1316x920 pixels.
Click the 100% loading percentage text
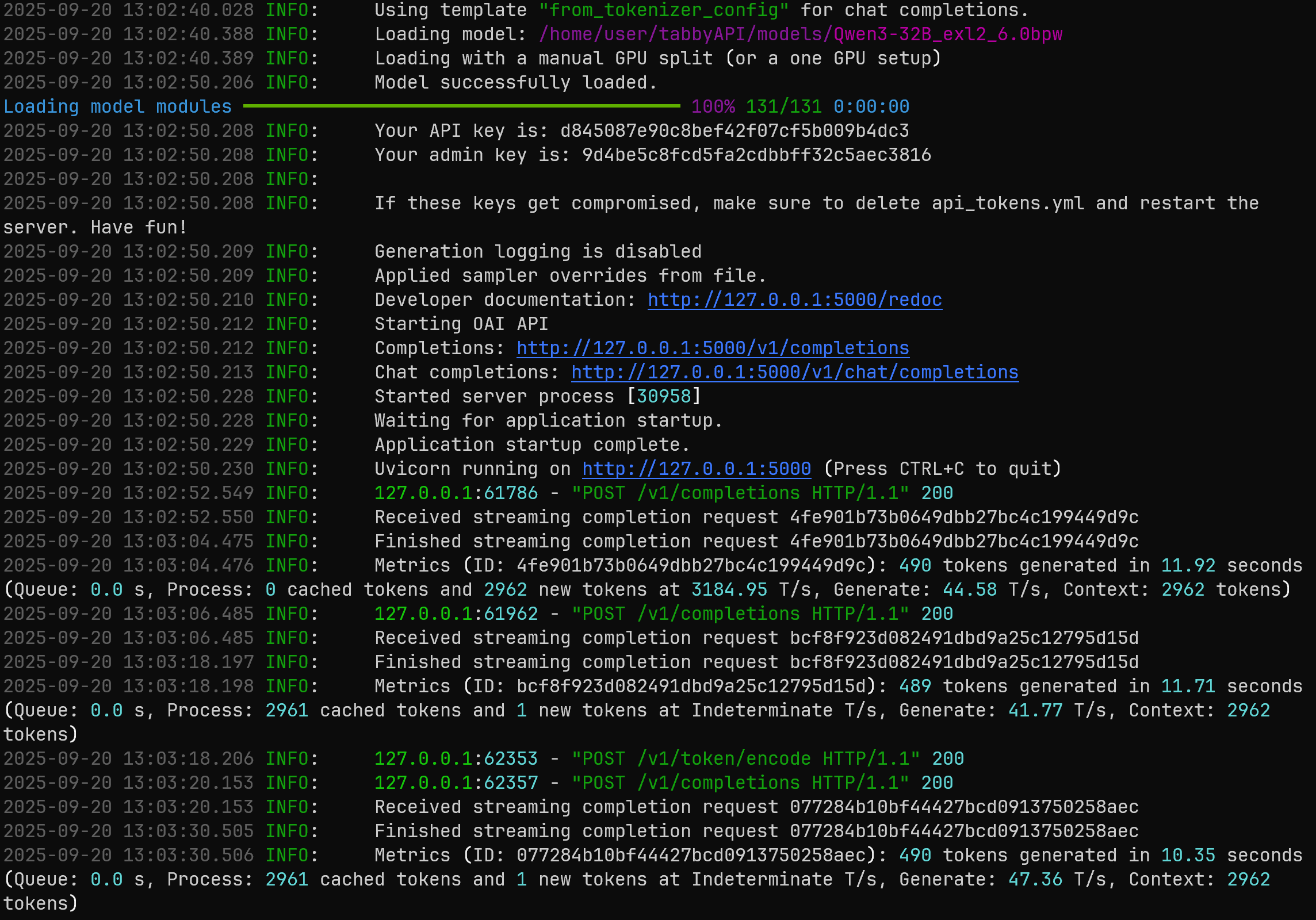[713, 107]
